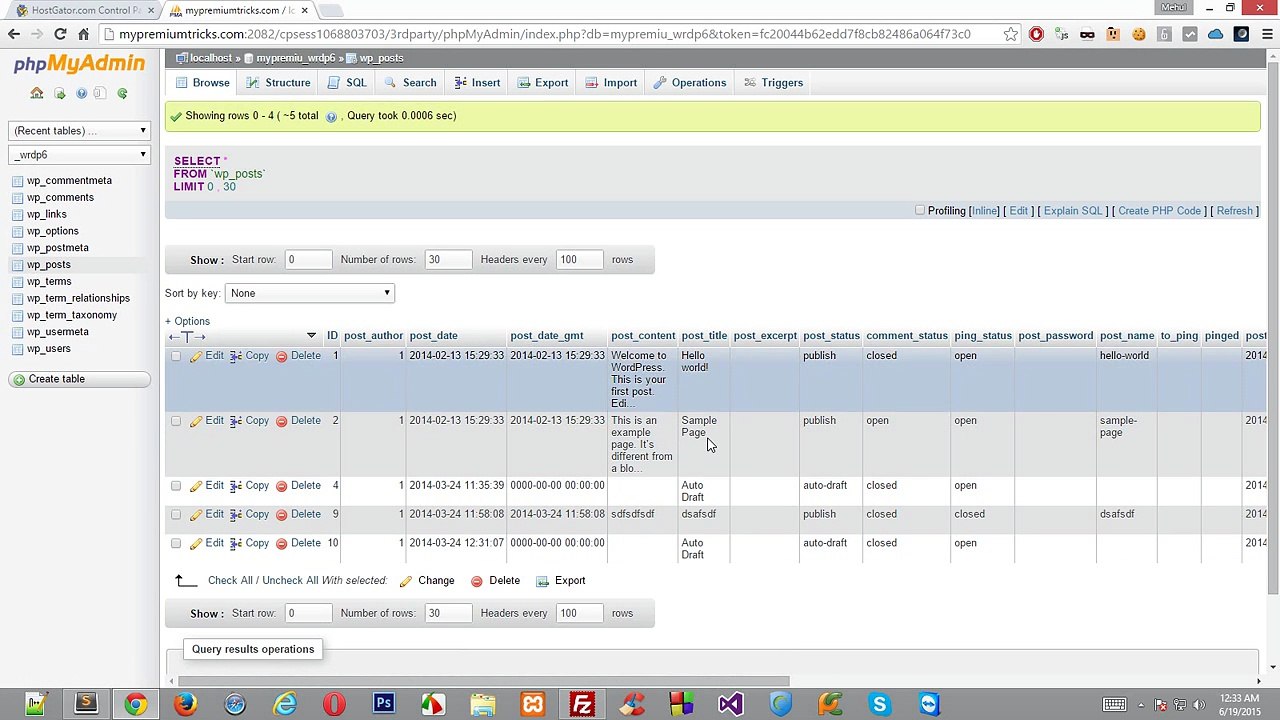
Task: Open the Recent tables dropdown
Action: pyautogui.click(x=80, y=131)
